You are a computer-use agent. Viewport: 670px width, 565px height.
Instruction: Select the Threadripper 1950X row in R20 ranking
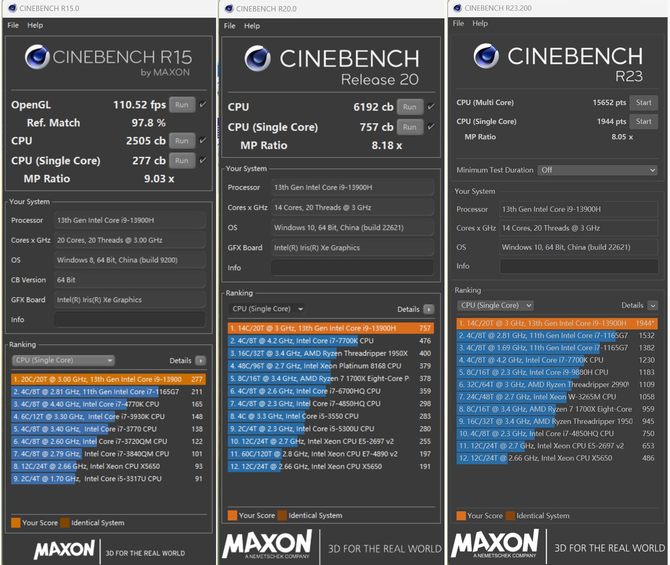[x=331, y=353]
